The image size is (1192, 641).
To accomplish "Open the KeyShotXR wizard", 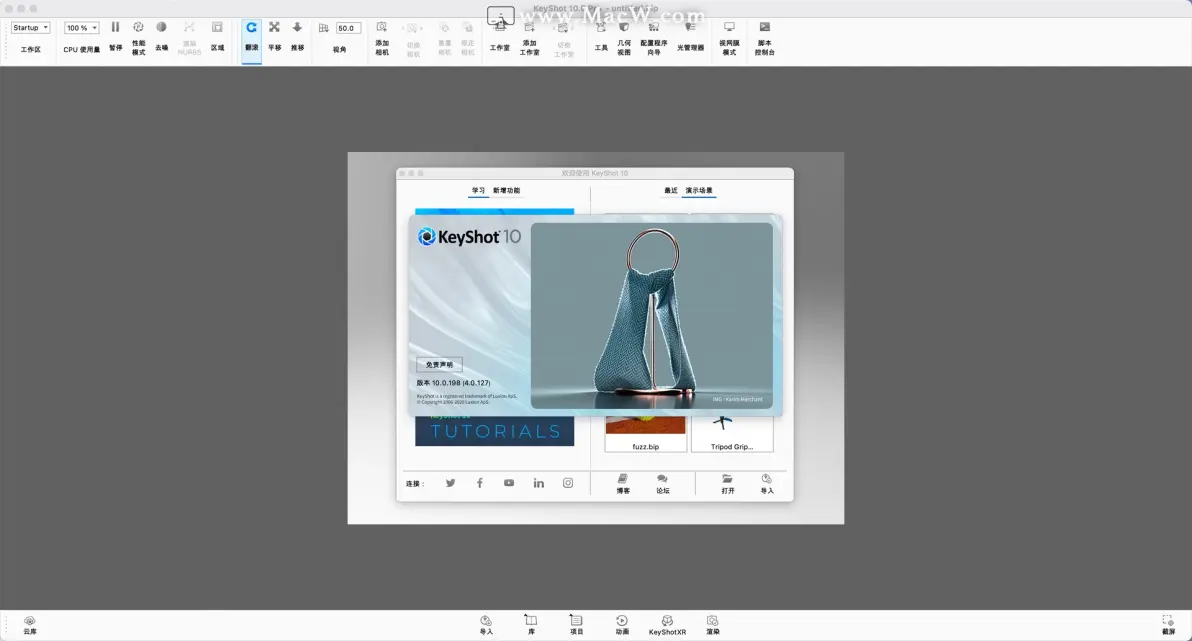I will pos(667,625).
